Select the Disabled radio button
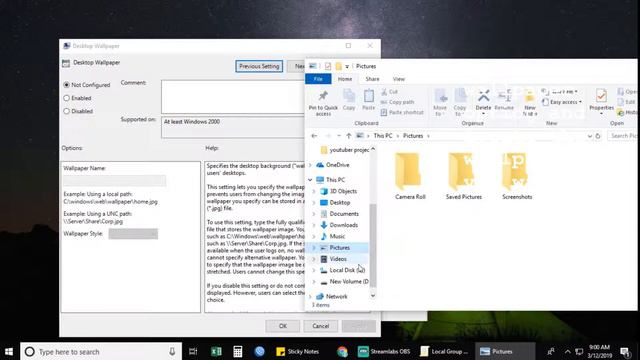640x360 pixels. tap(67, 111)
